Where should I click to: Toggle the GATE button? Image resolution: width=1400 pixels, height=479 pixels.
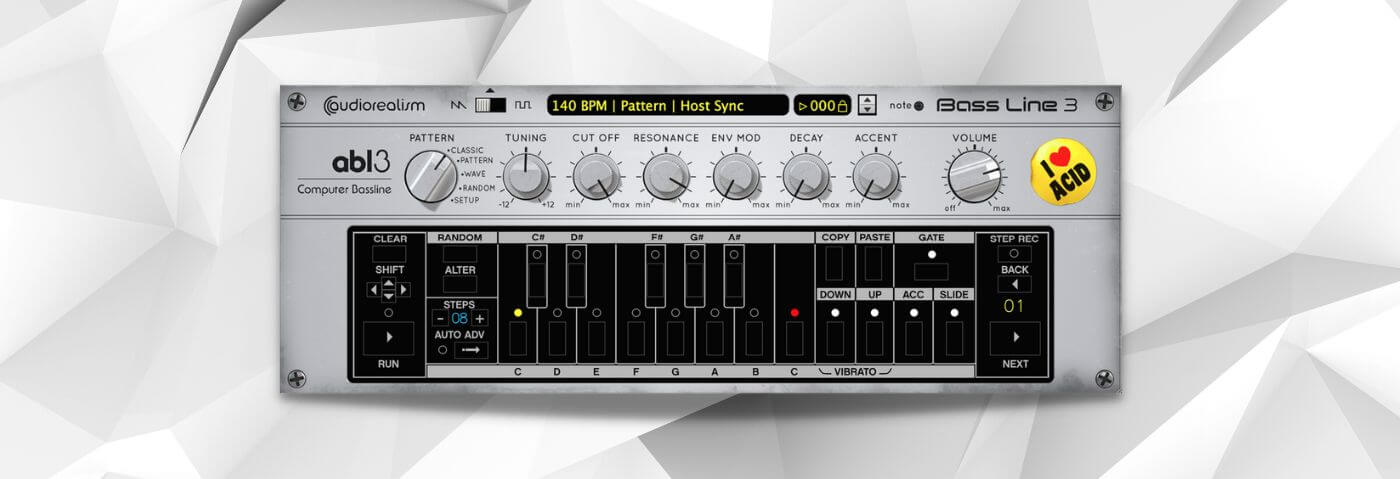point(931,270)
